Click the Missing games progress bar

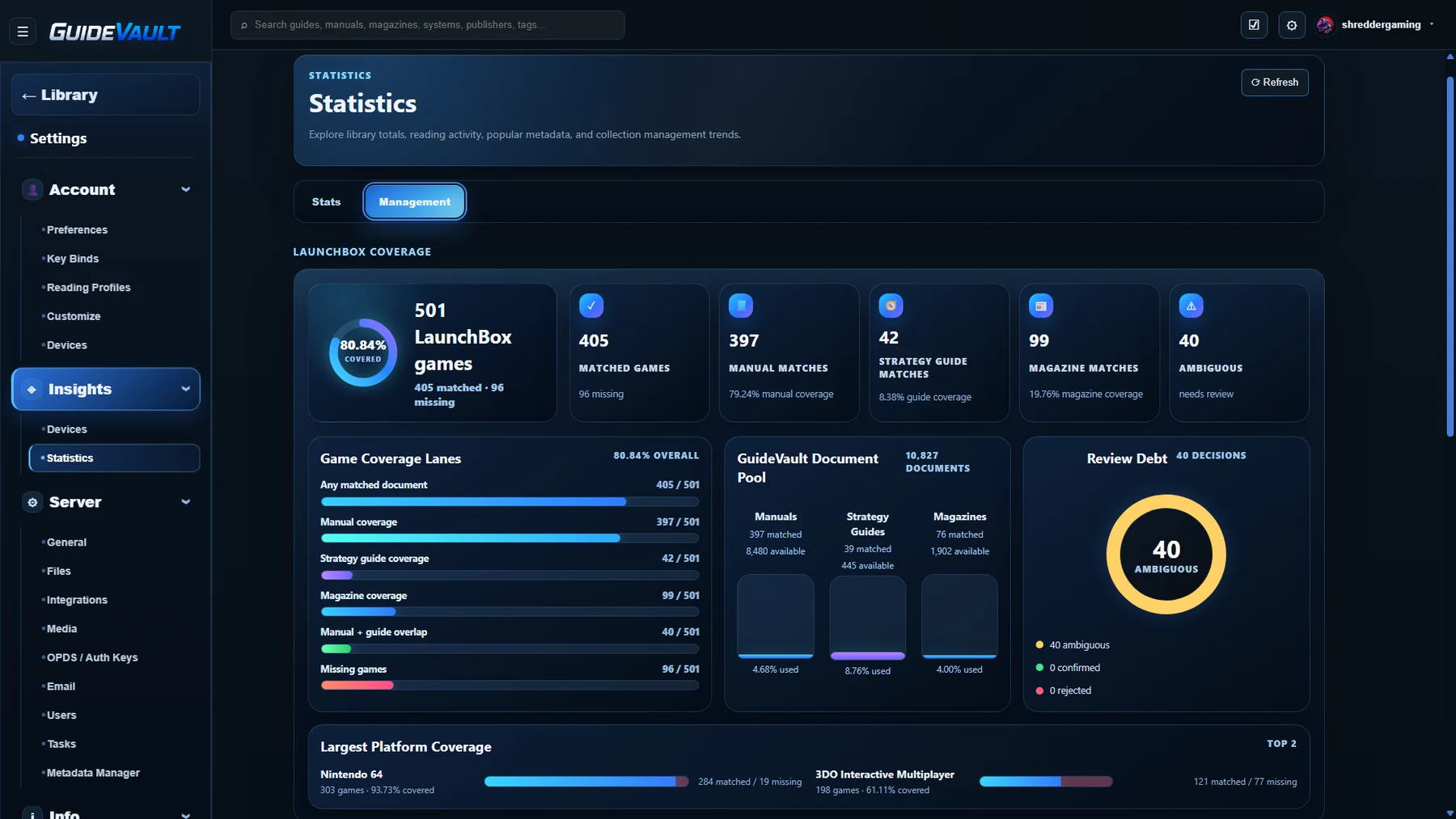[510, 686]
